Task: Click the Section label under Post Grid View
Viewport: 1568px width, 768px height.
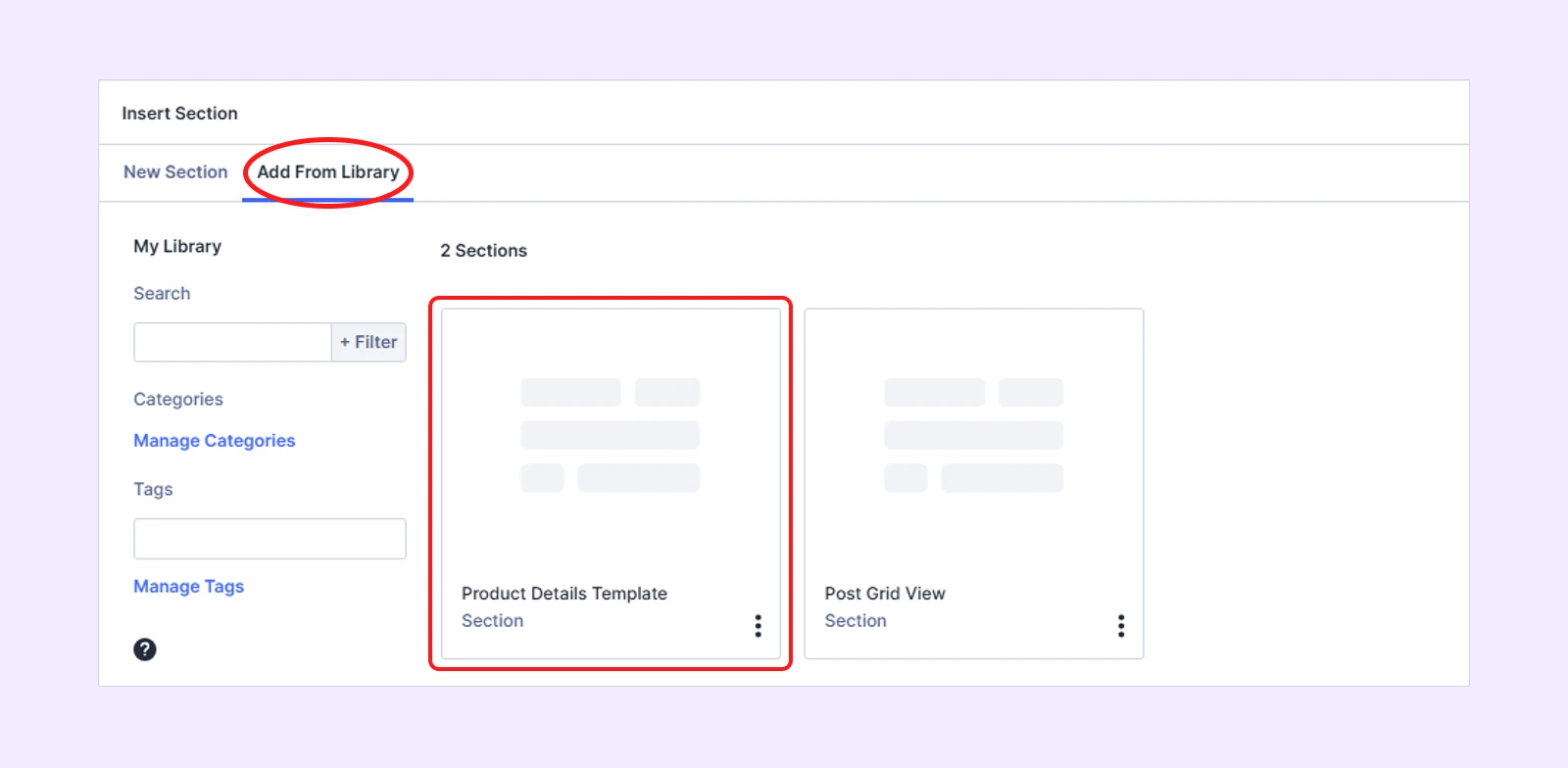Action: [x=856, y=621]
